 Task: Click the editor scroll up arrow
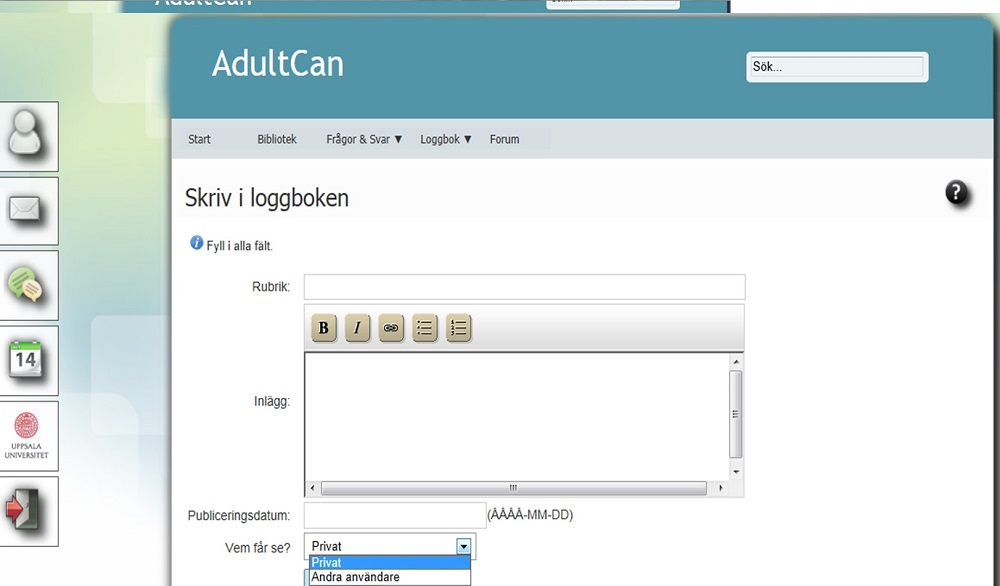[x=736, y=362]
